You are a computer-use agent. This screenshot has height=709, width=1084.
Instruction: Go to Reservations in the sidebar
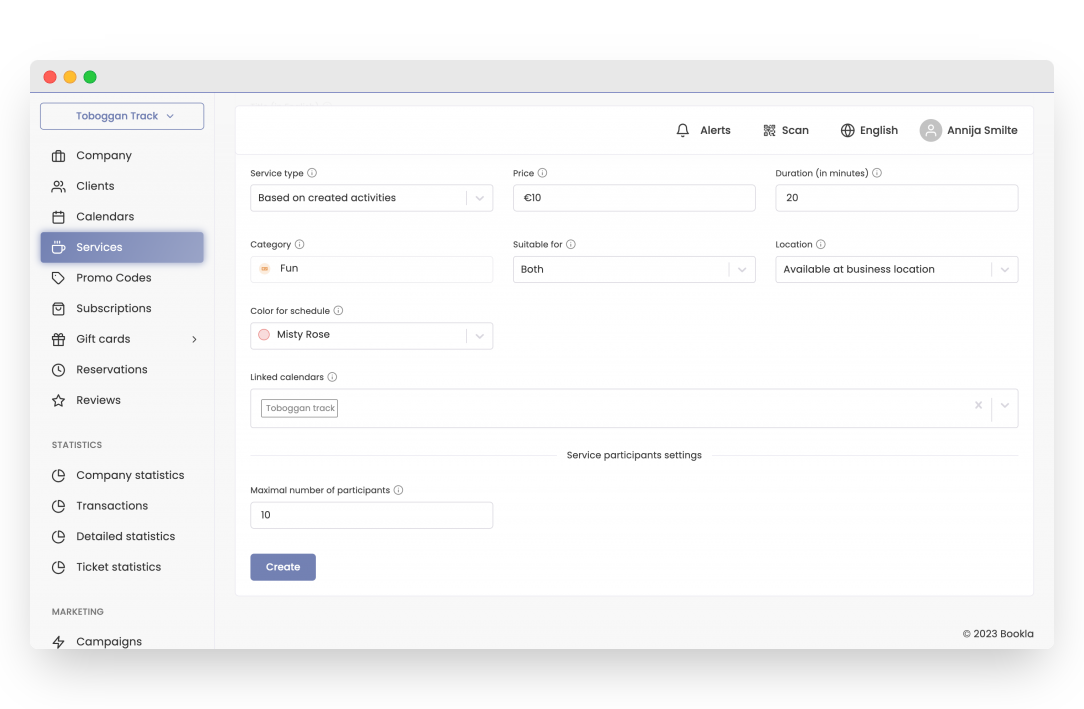coord(111,369)
